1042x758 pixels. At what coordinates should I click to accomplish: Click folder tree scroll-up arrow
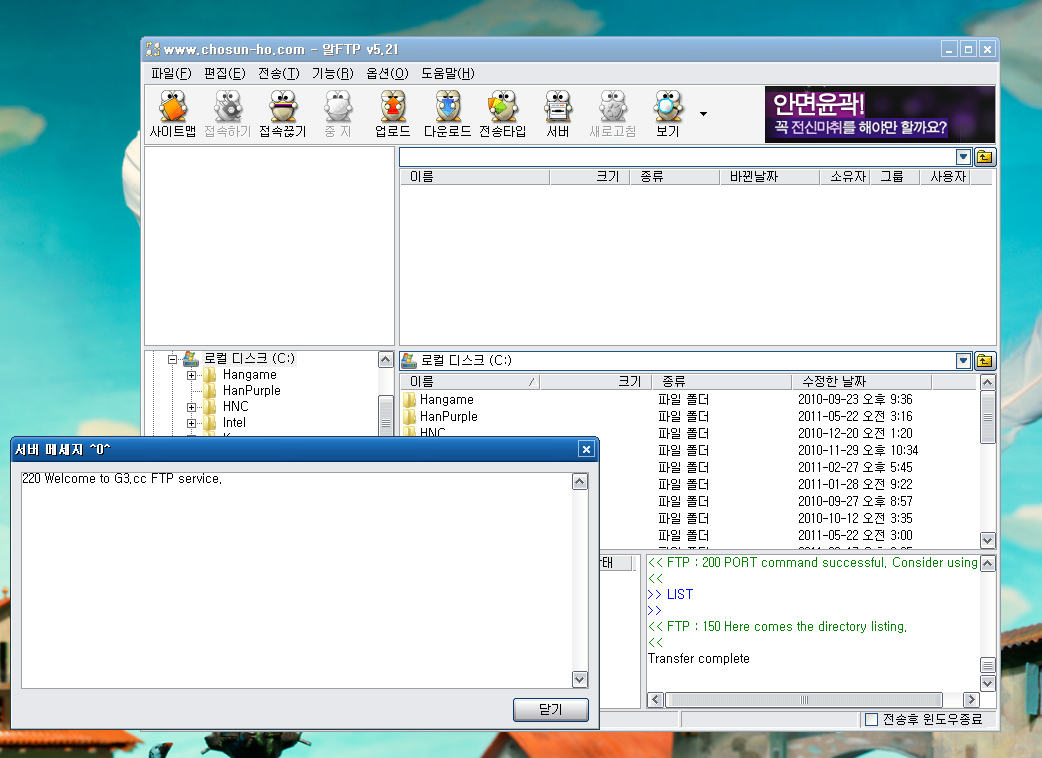coord(385,359)
